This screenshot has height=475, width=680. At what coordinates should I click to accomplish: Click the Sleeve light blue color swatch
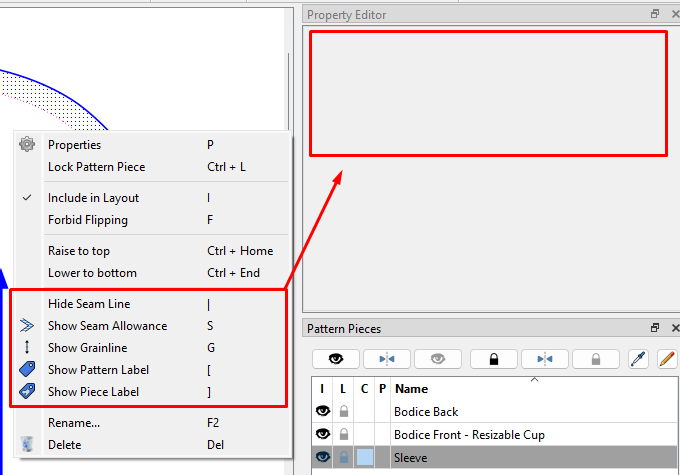tap(365, 457)
